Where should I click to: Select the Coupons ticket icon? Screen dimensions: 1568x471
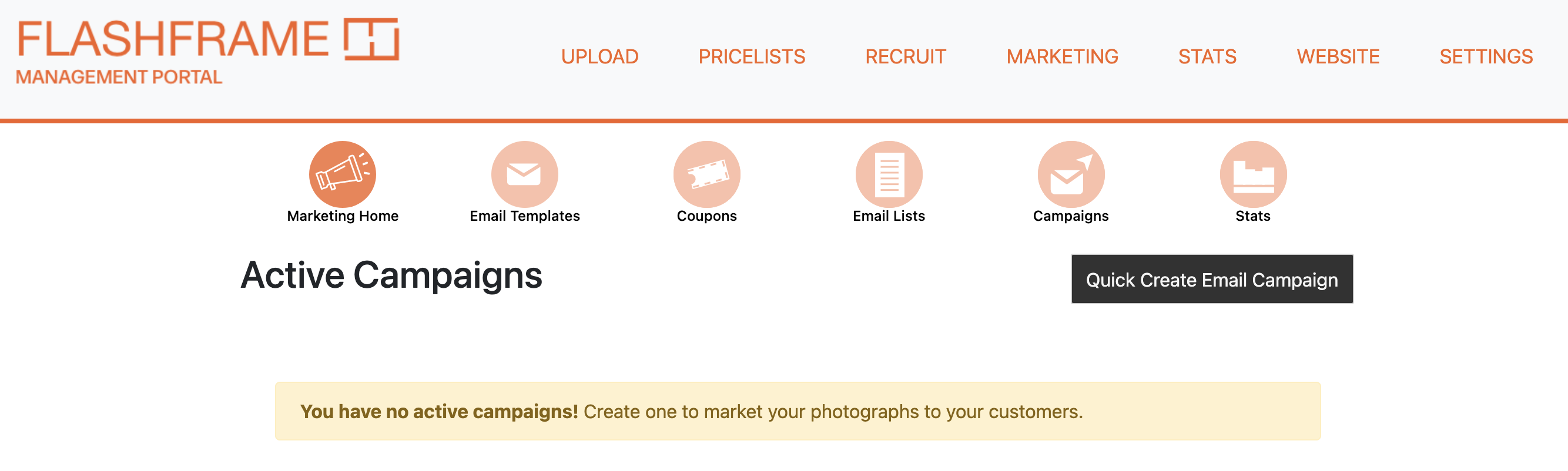pyautogui.click(x=706, y=174)
